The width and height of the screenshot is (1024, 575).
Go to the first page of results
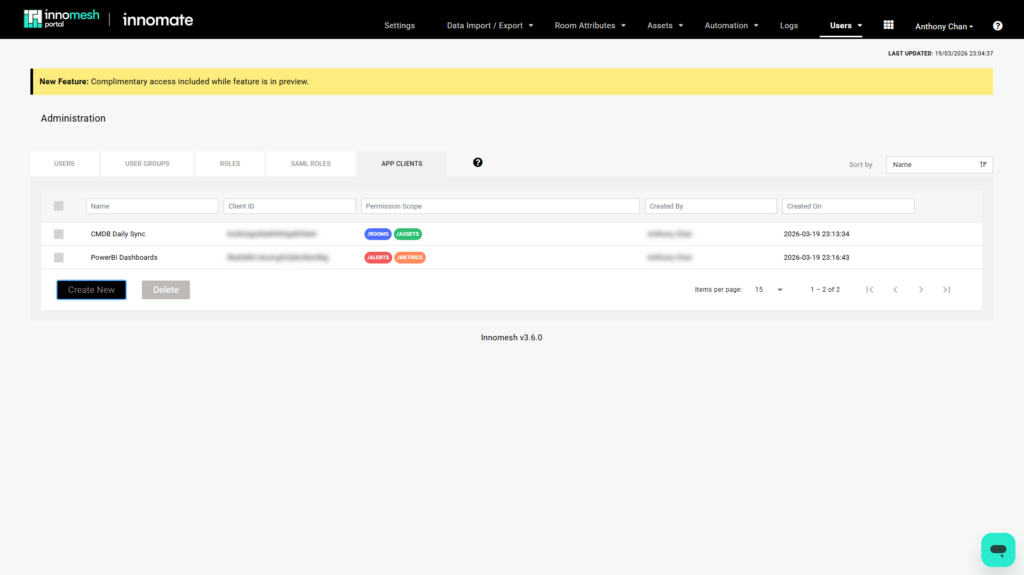pos(870,290)
